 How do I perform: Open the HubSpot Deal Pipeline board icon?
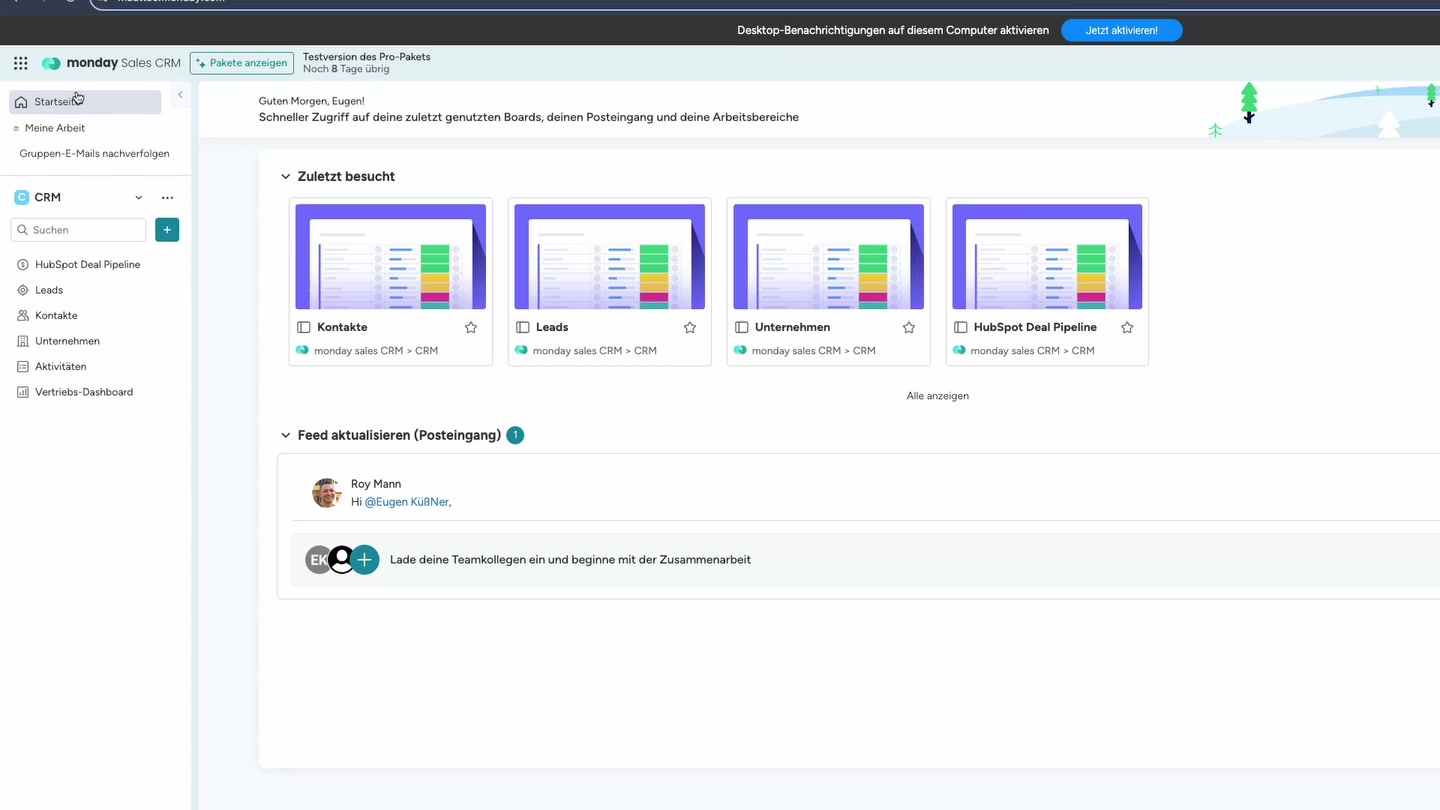(x=22, y=264)
